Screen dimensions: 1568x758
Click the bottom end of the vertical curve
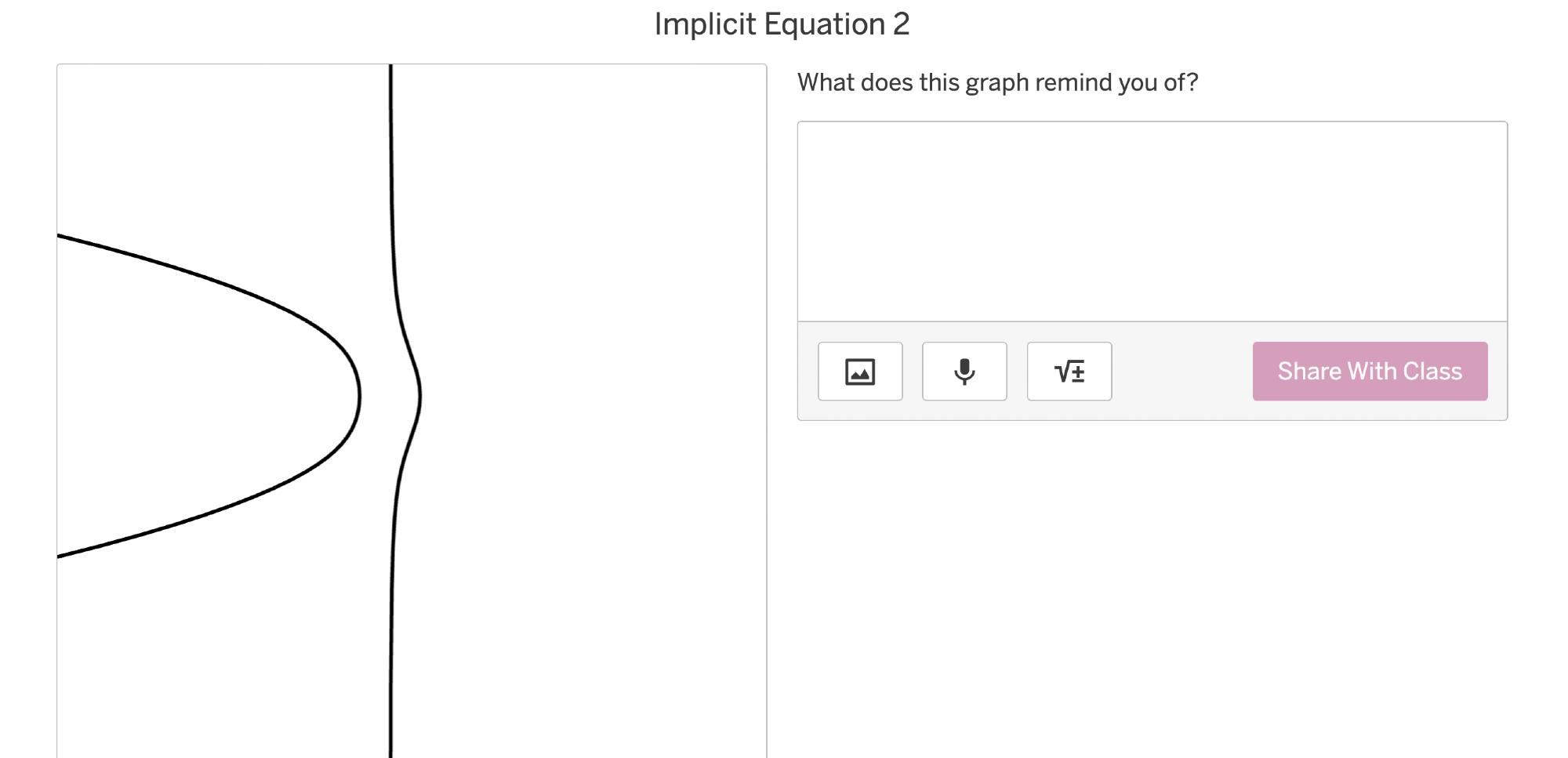click(x=390, y=751)
